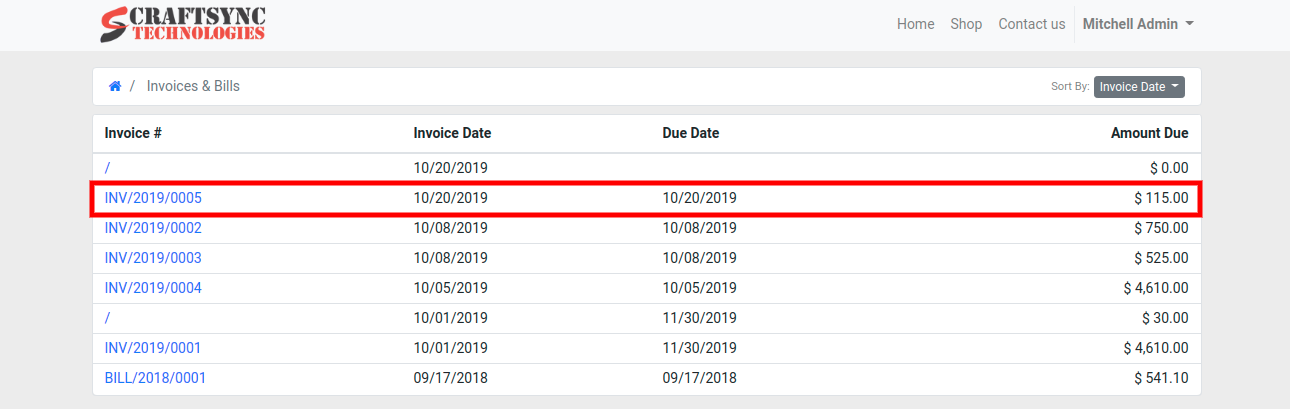Open invoice INV/2019/0005
This screenshot has height=409, width=1290.
click(x=153, y=198)
